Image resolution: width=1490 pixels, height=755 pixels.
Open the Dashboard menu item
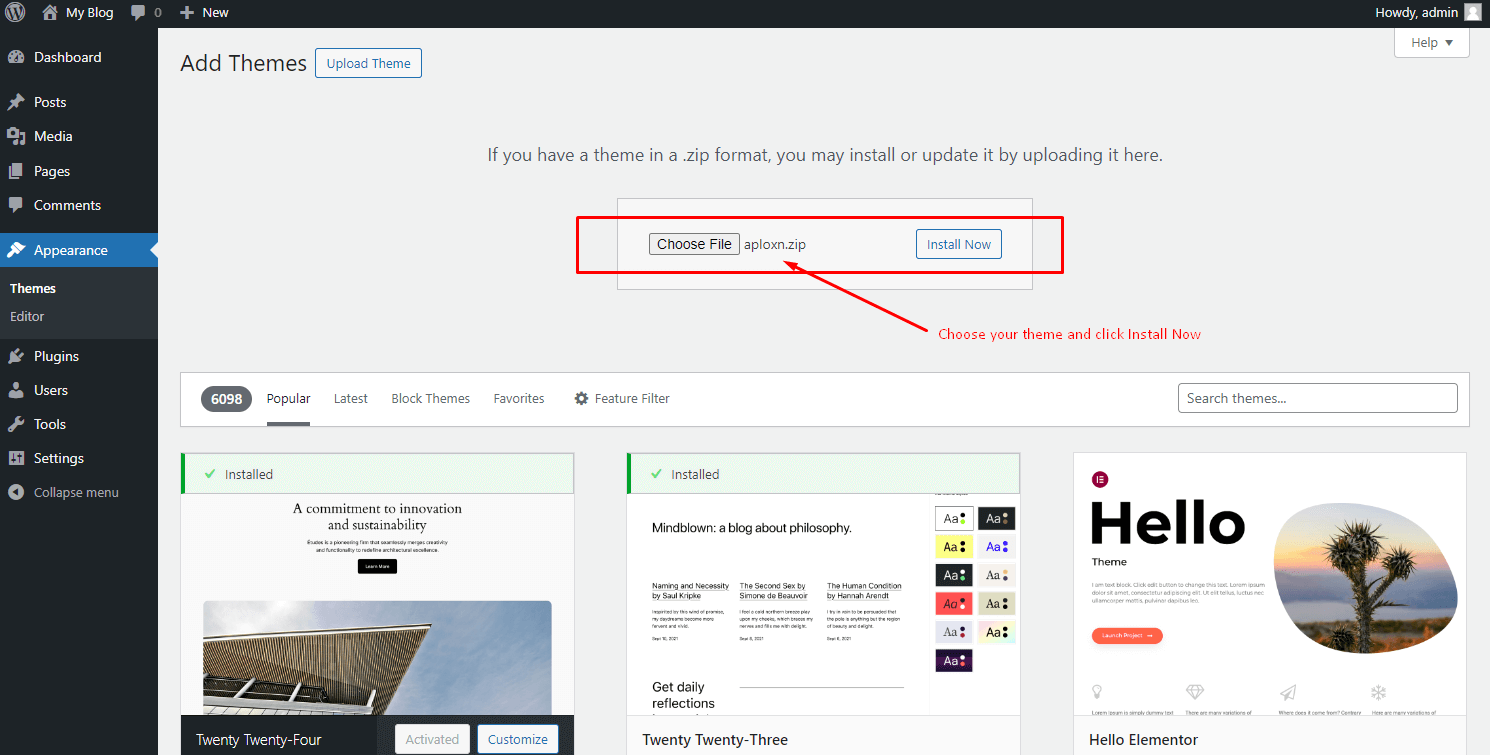click(x=79, y=57)
